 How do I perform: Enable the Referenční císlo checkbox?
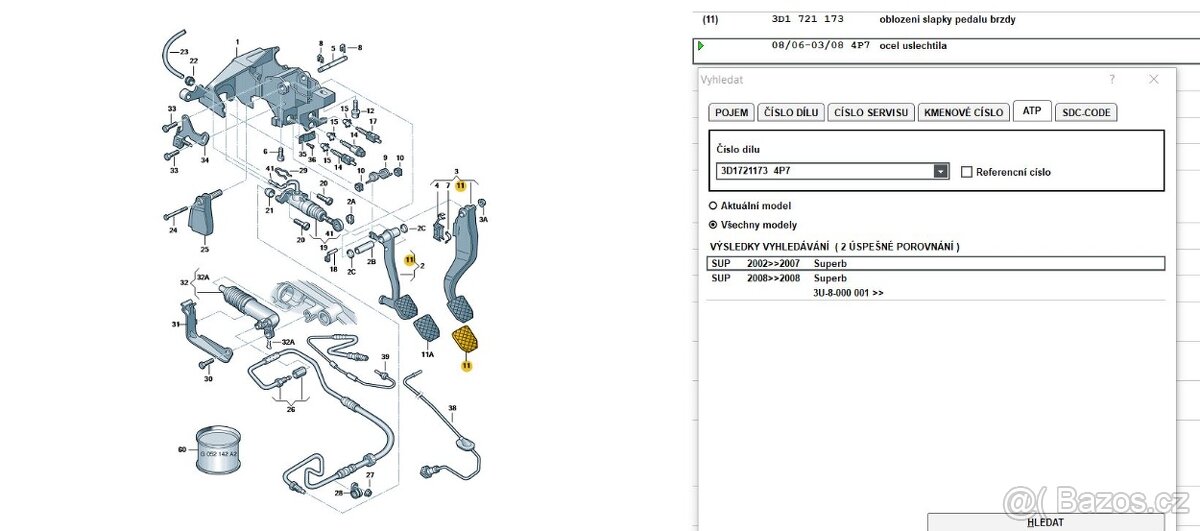966,172
